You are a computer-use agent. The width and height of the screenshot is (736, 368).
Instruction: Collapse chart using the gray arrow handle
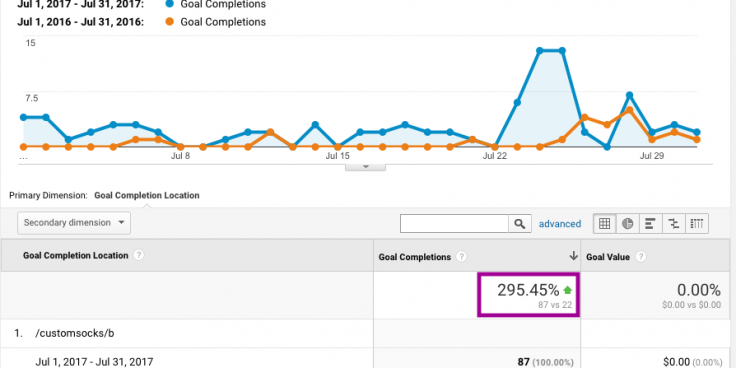pyautogui.click(x=366, y=167)
